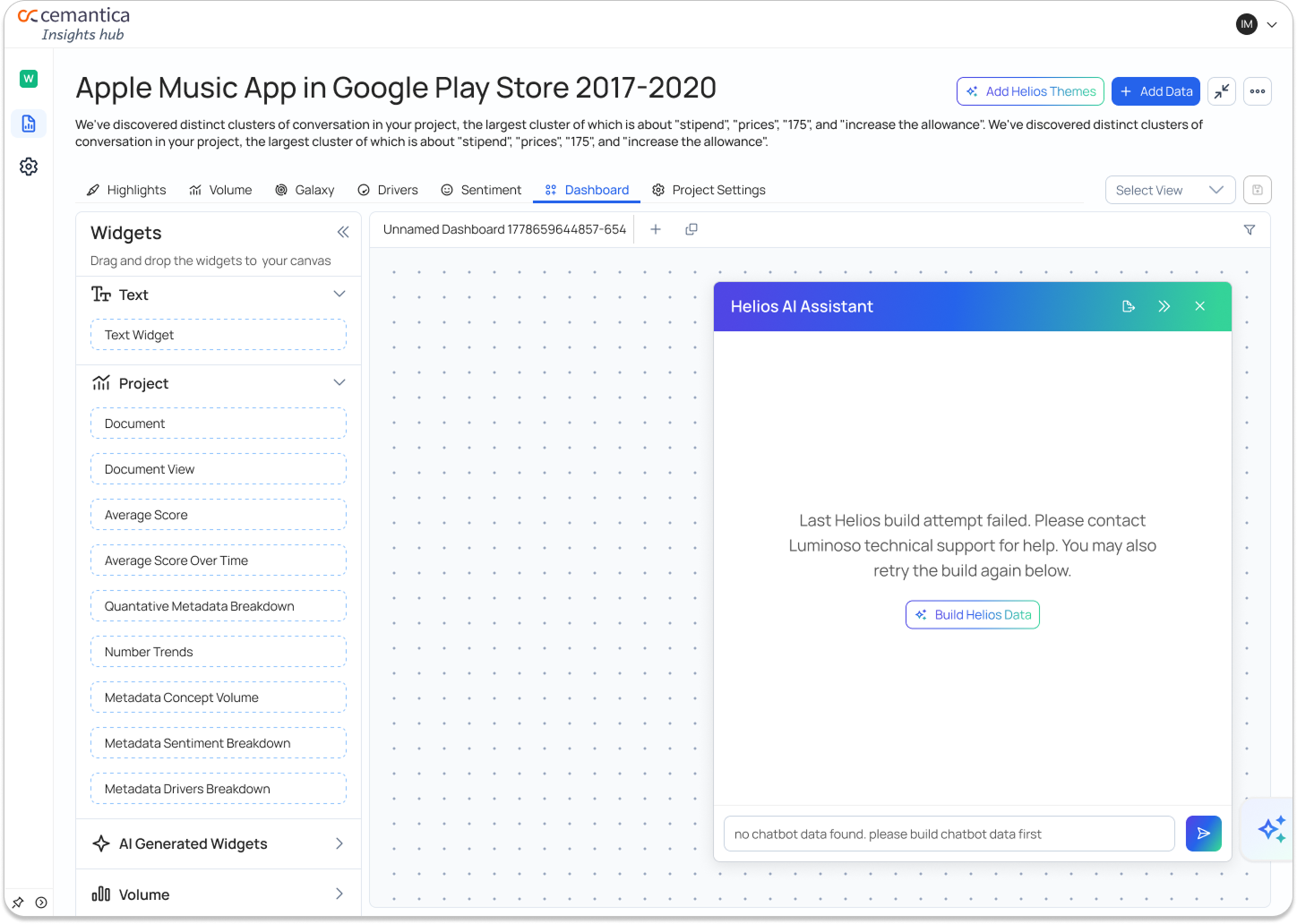Click the Build Helios Data button
The width and height of the screenshot is (1297, 924).
973,614
